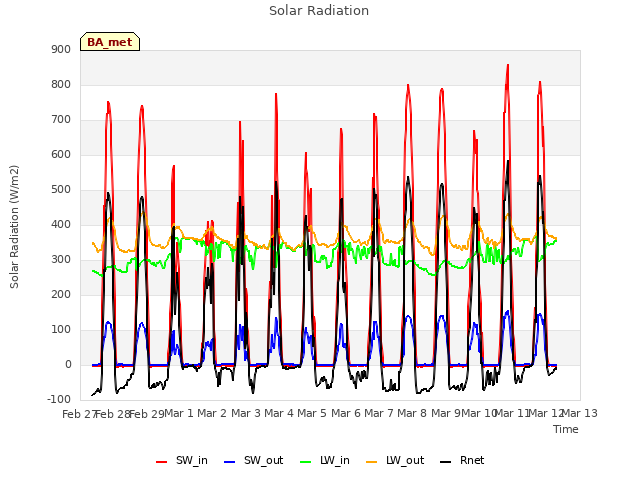Screen dimensions: 640x480
Task: Click the Mar 5 x-axis date label
Action: click(312, 413)
